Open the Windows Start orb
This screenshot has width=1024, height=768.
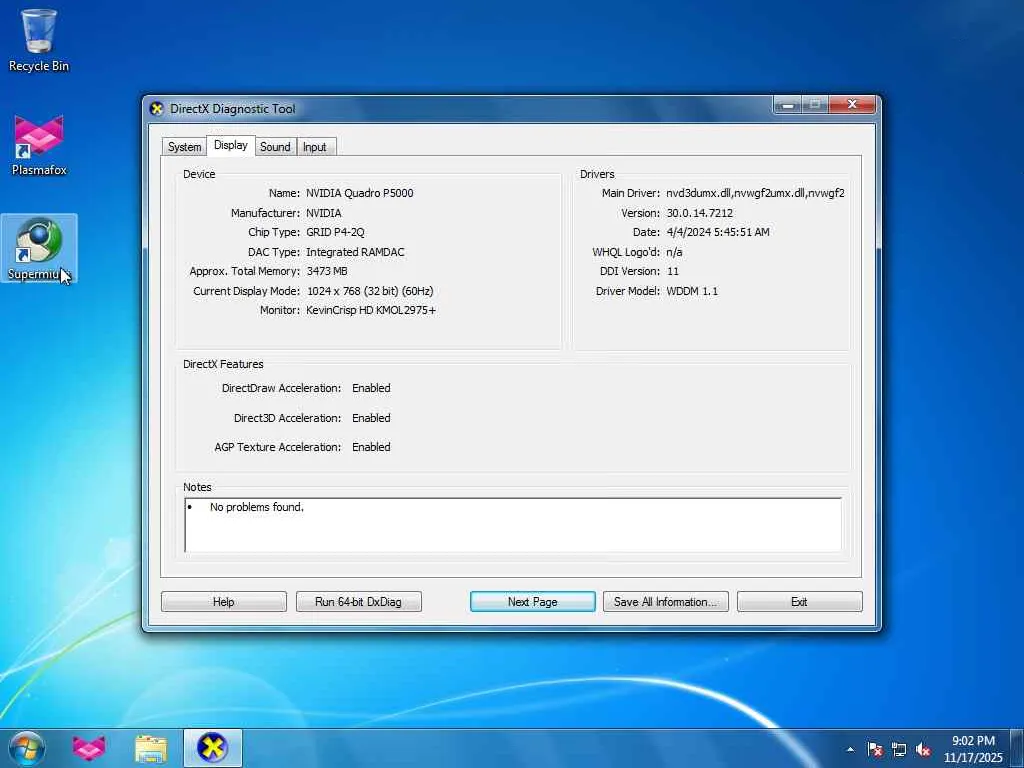click(x=27, y=748)
